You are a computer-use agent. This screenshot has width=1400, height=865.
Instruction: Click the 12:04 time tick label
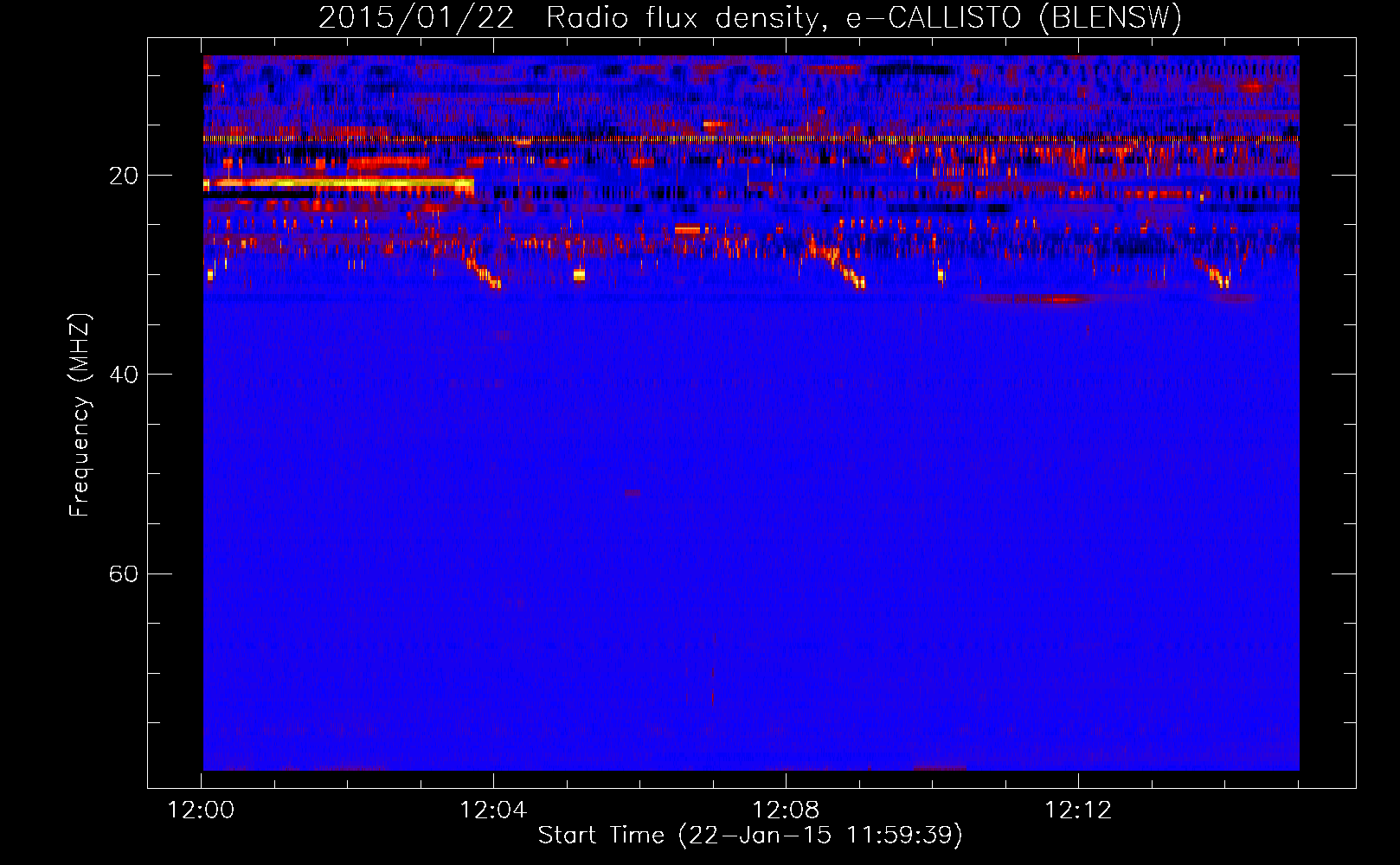pos(493,811)
